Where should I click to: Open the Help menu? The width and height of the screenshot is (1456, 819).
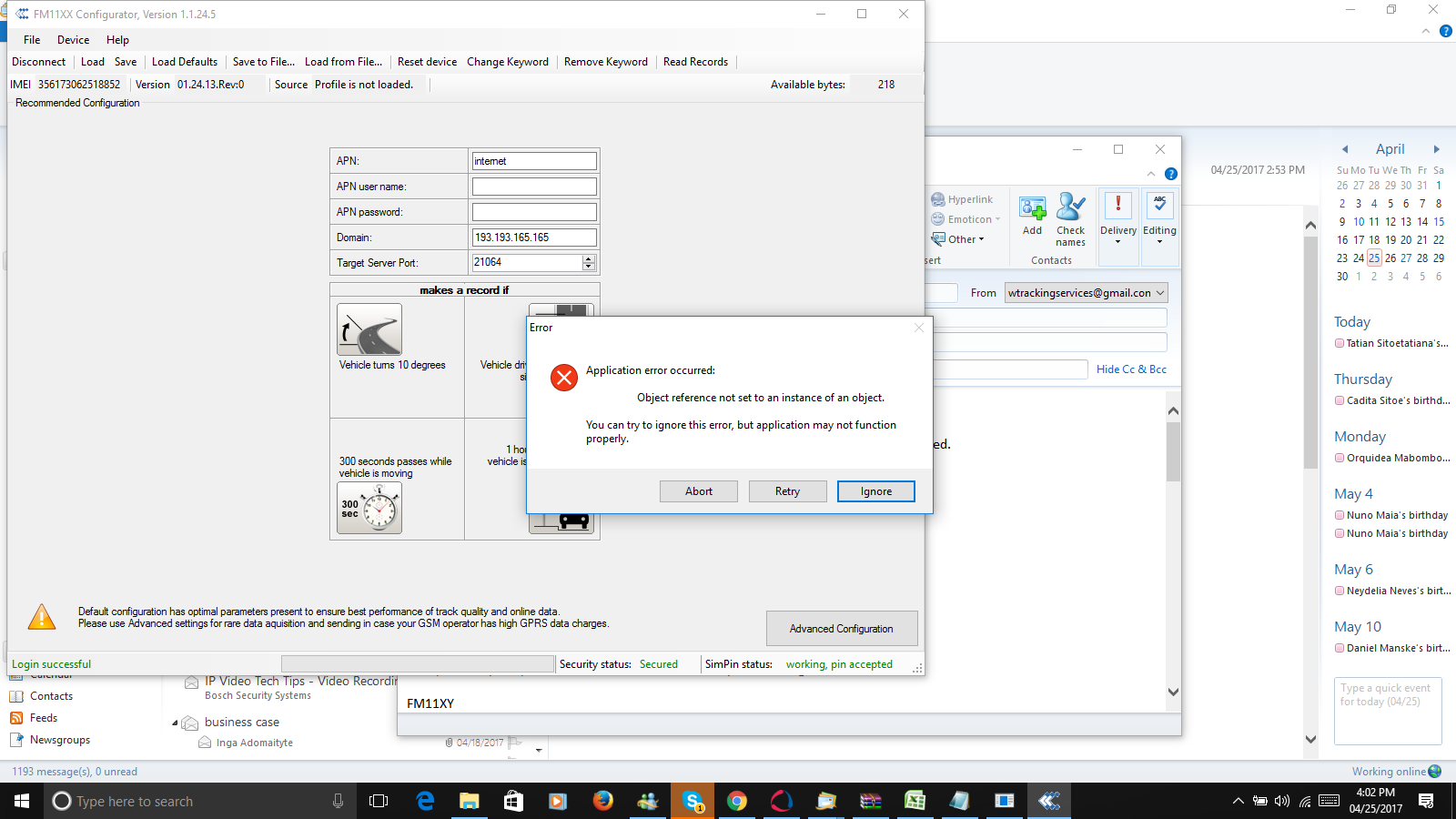tap(117, 40)
